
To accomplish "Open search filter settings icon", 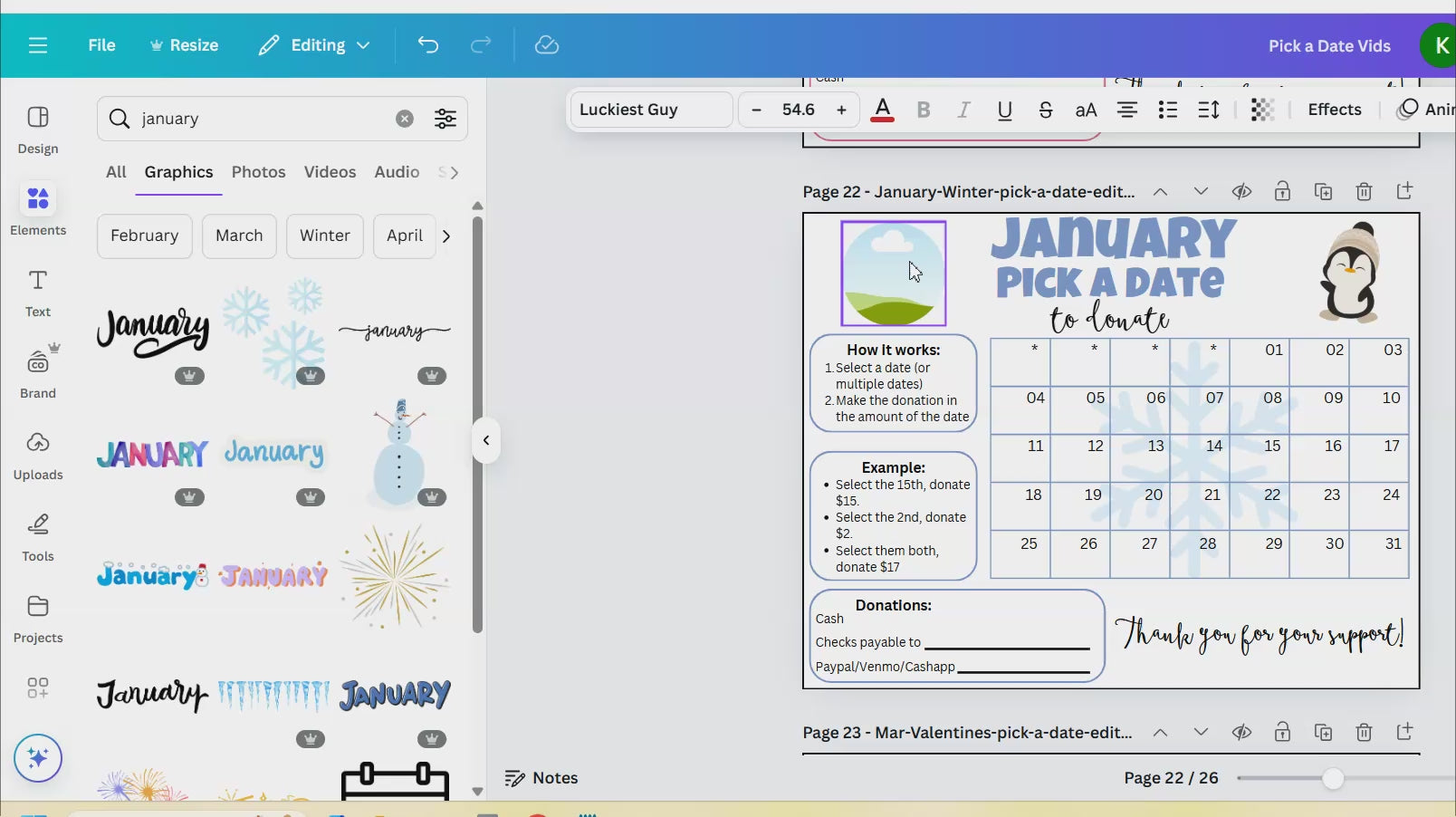I will pos(445,119).
